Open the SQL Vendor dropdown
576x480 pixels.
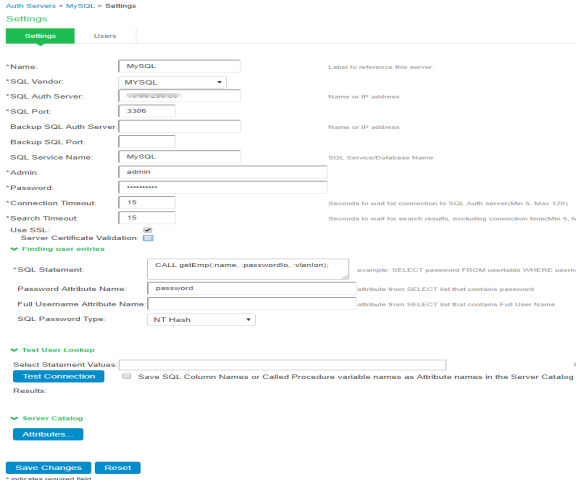pyautogui.click(x=172, y=82)
